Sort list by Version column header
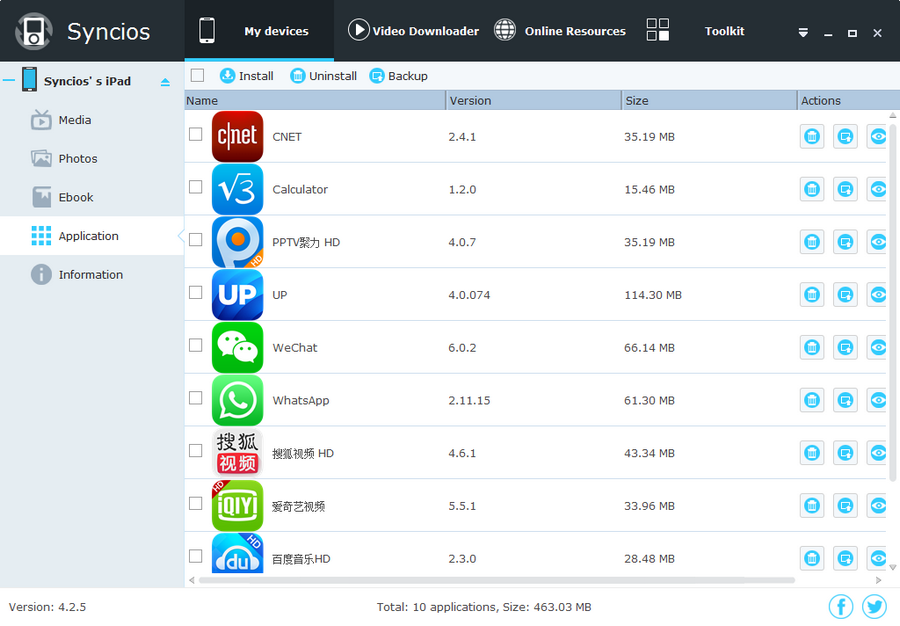 point(534,100)
